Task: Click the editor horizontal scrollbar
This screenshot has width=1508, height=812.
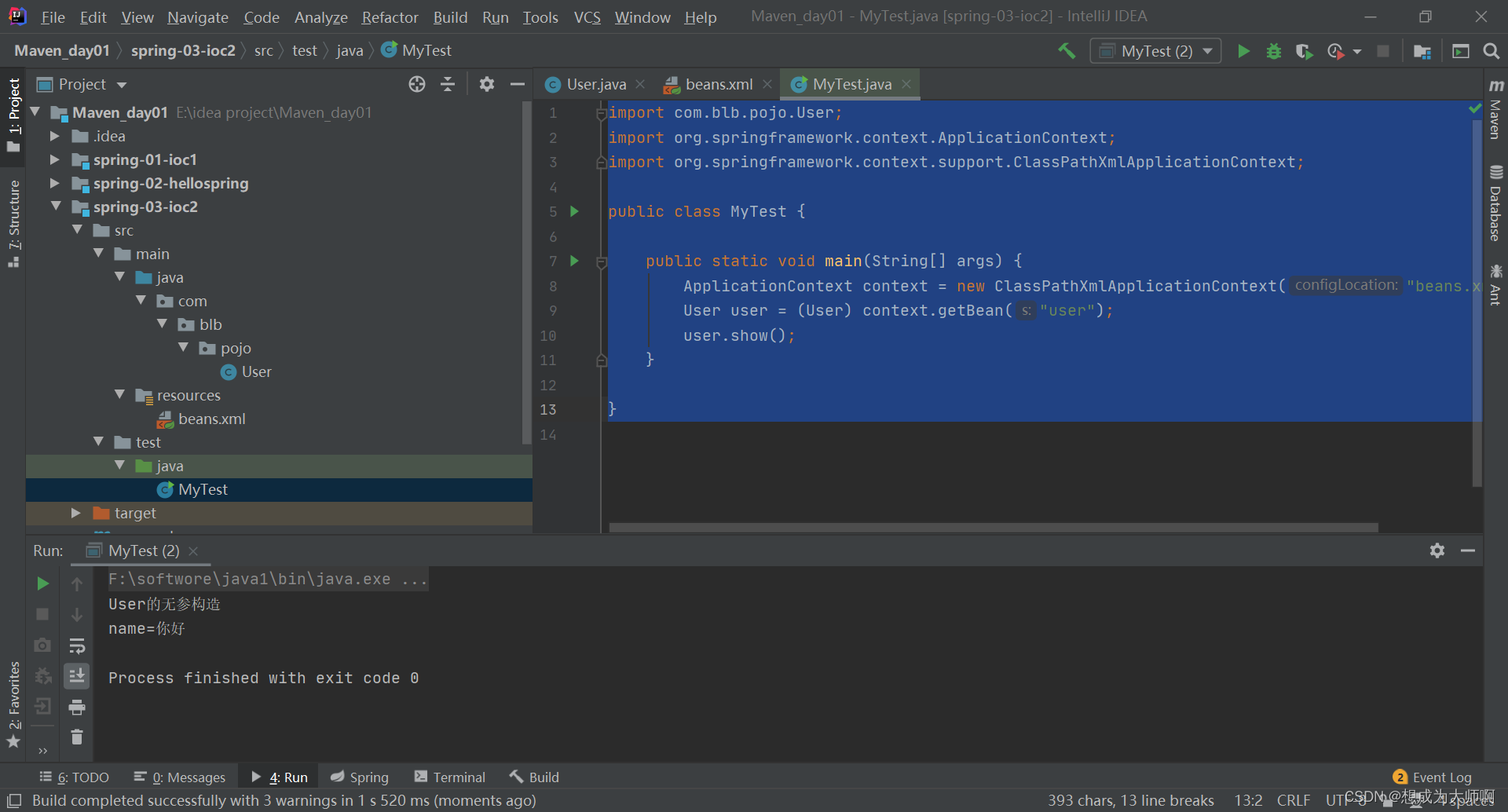Action: (x=994, y=528)
